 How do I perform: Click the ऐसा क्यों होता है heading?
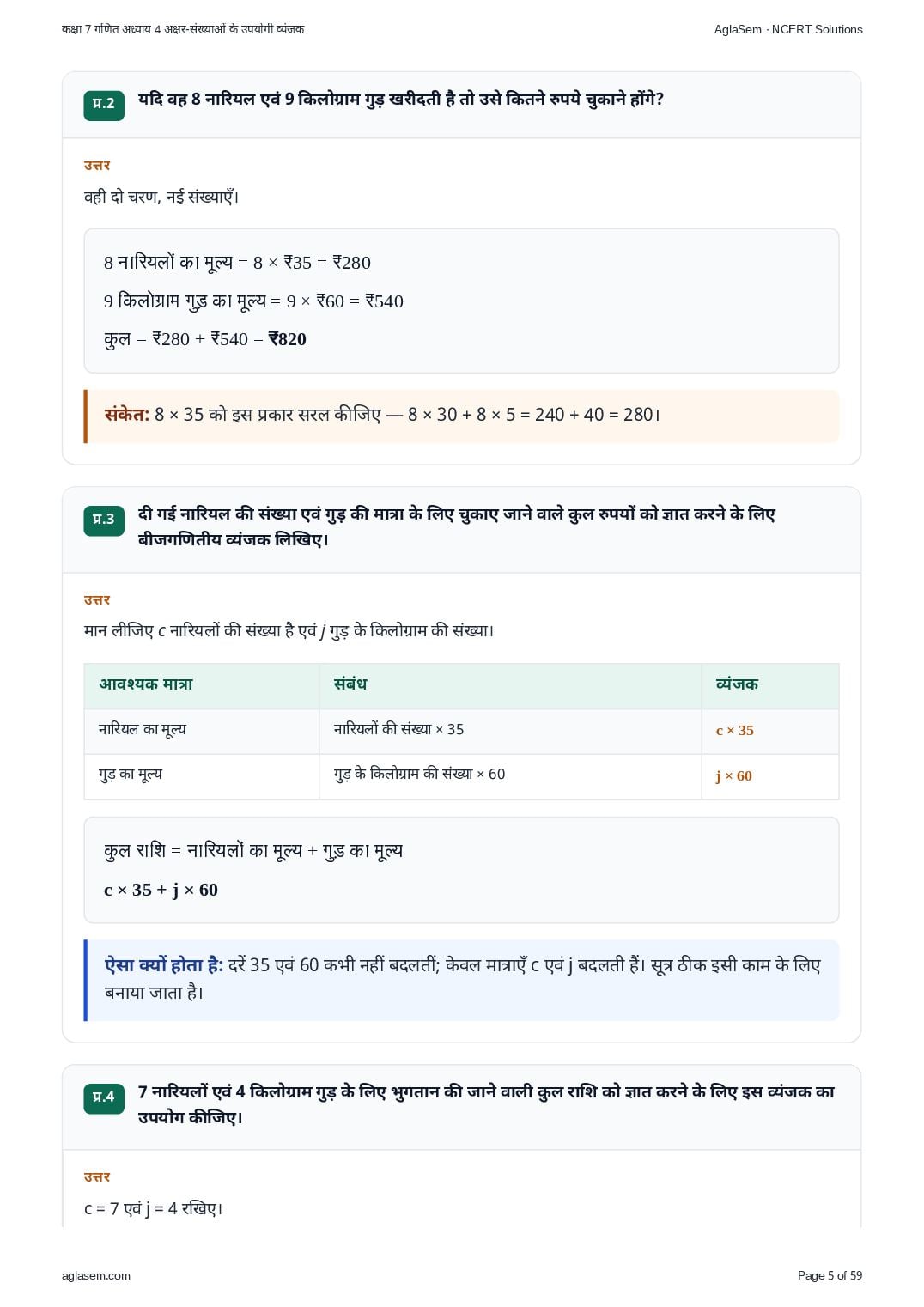tap(164, 965)
